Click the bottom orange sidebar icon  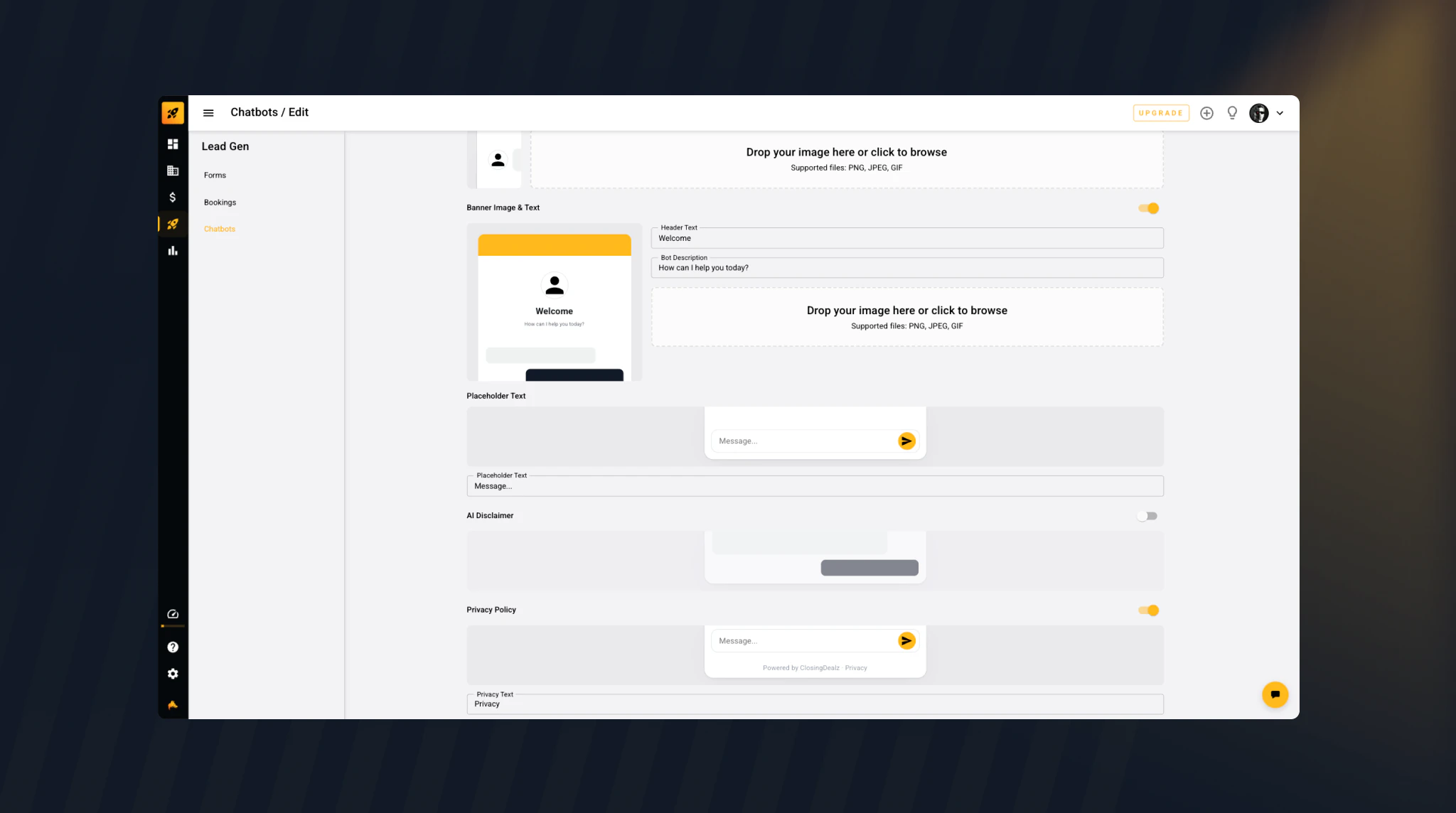[x=173, y=705]
